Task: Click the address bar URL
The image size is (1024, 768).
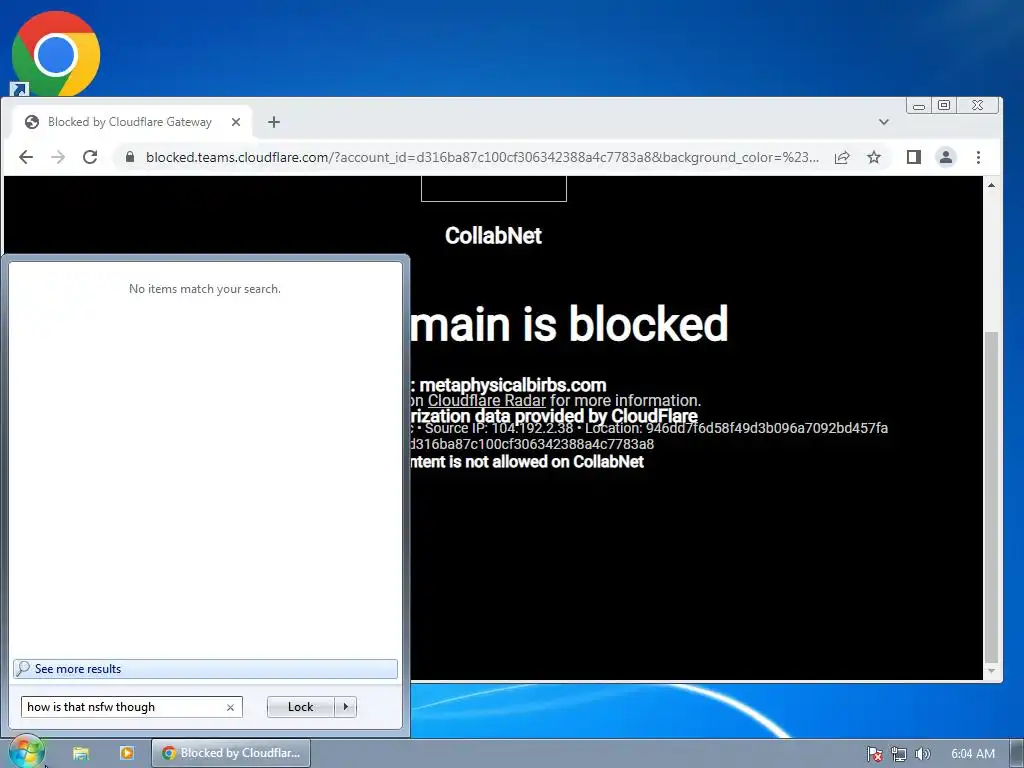Action: (x=482, y=157)
